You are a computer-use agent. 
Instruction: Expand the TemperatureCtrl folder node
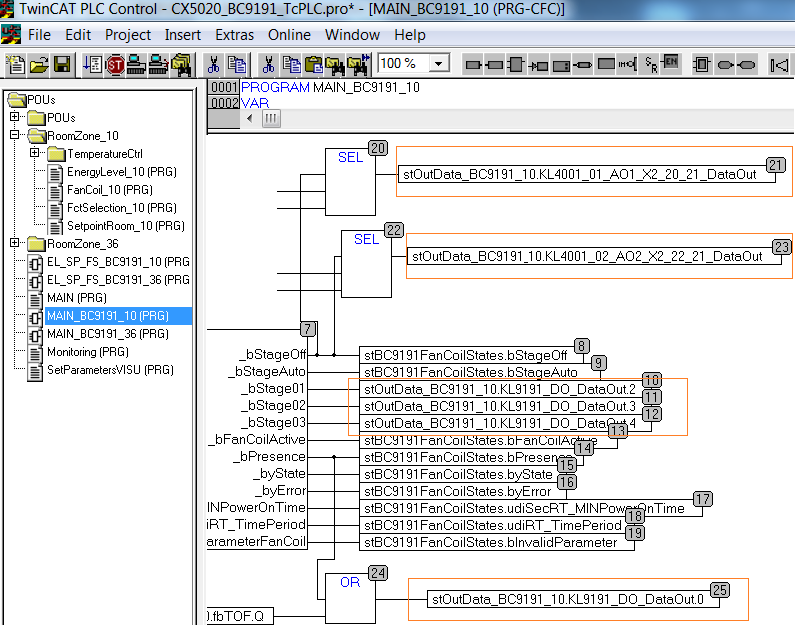34,153
